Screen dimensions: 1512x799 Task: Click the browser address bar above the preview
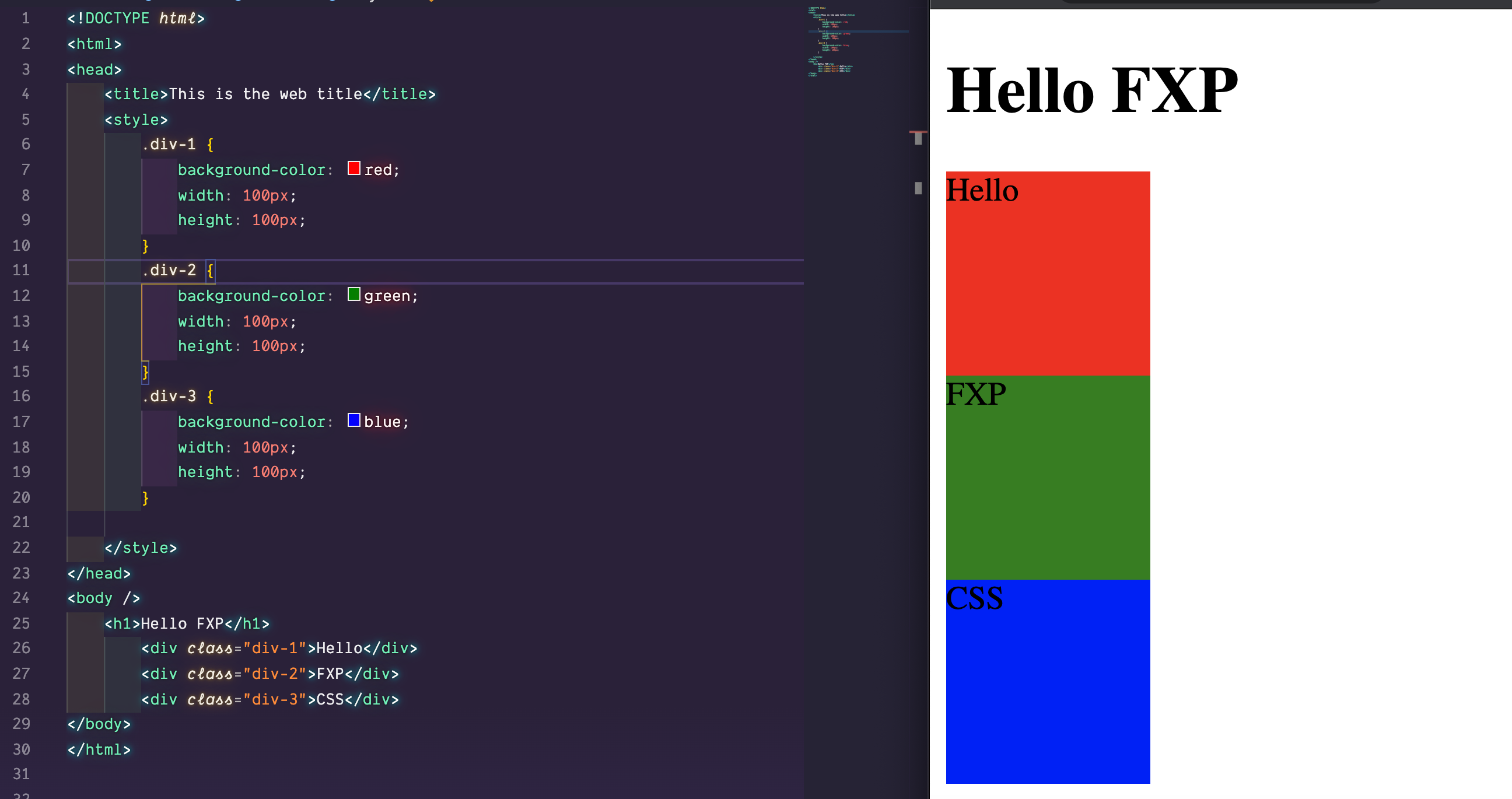pyautogui.click(x=1221, y=3)
